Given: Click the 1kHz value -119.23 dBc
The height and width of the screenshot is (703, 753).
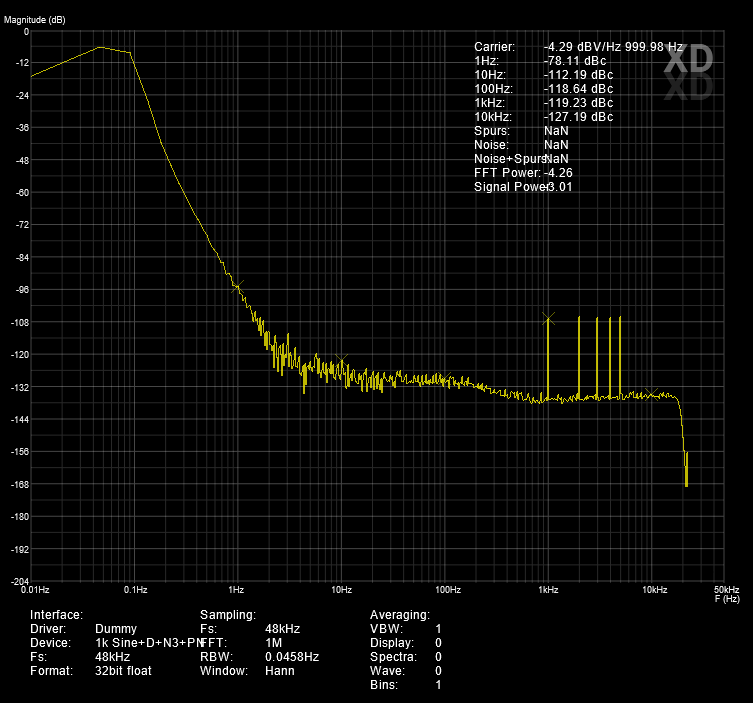Looking at the screenshot, I should (x=578, y=103).
